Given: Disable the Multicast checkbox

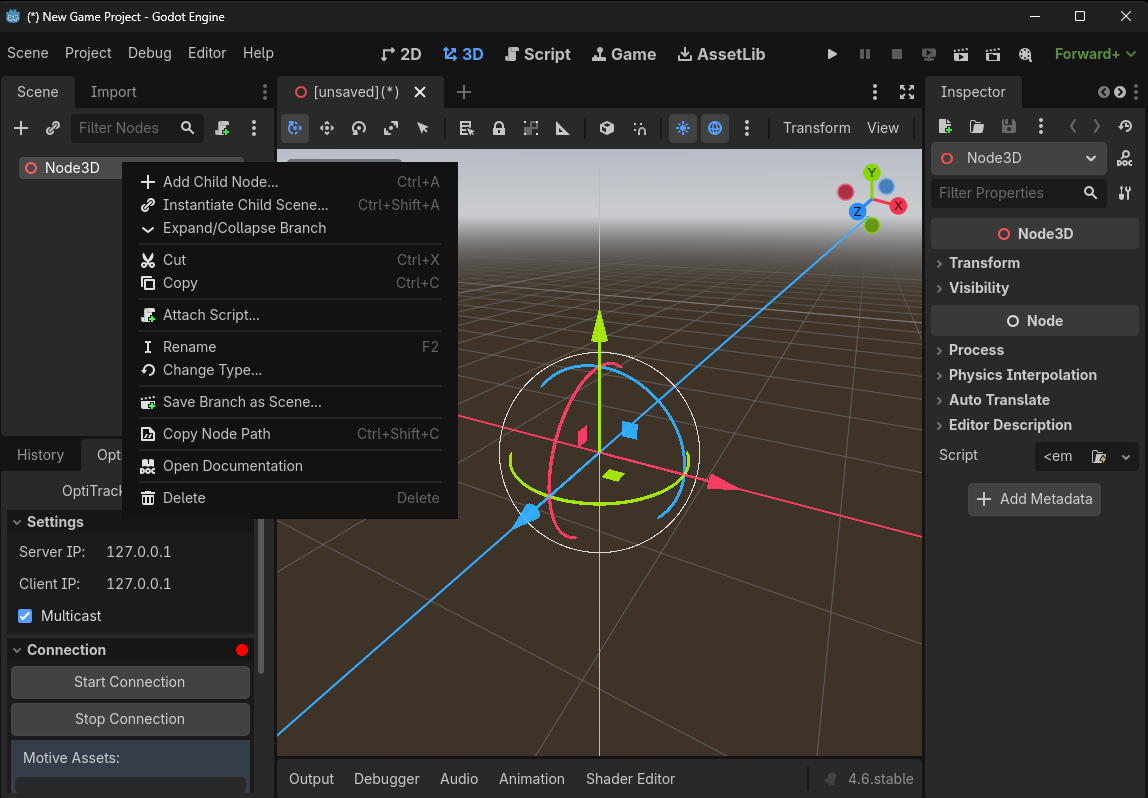Looking at the screenshot, I should [24, 616].
